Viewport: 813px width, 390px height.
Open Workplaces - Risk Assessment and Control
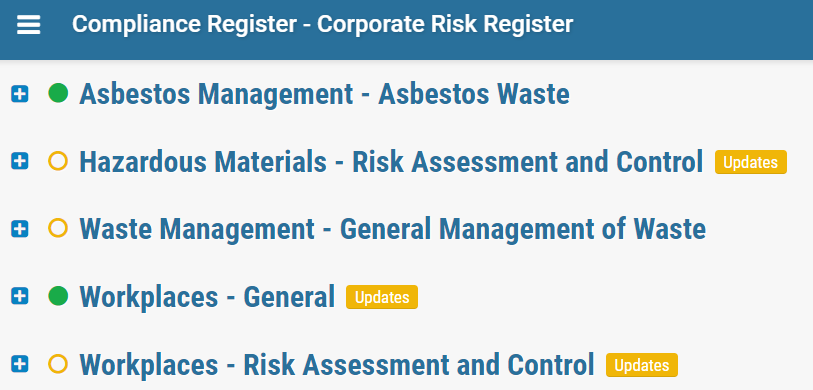click(x=337, y=365)
